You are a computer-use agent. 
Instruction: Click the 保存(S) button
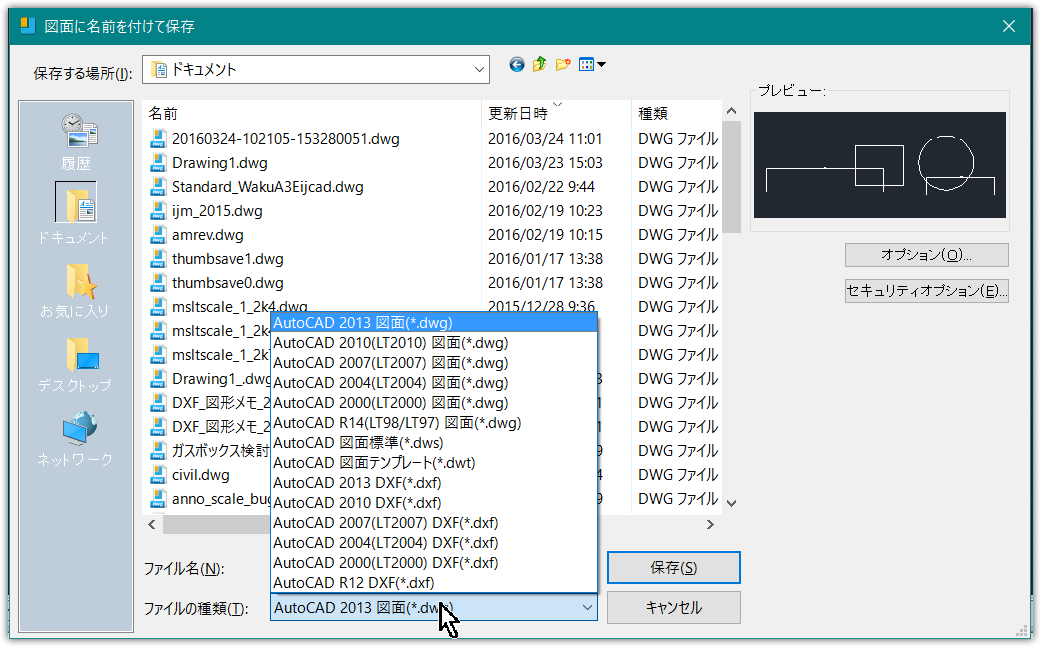(x=673, y=567)
